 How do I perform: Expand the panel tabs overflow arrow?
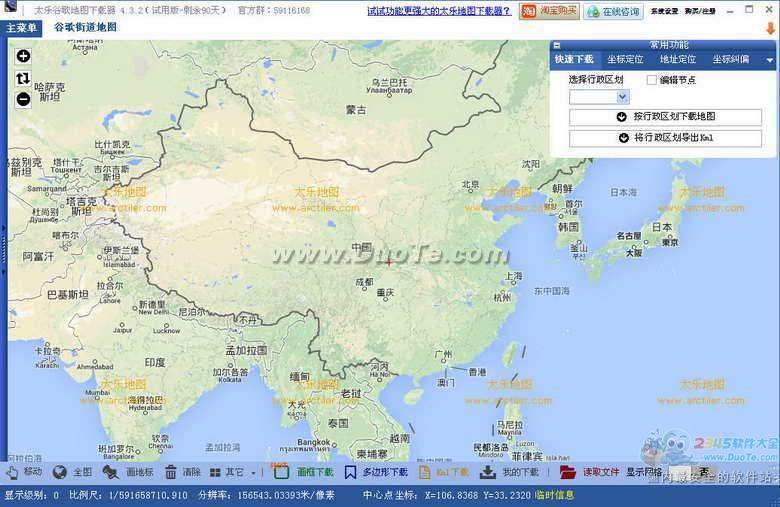[x=770, y=60]
